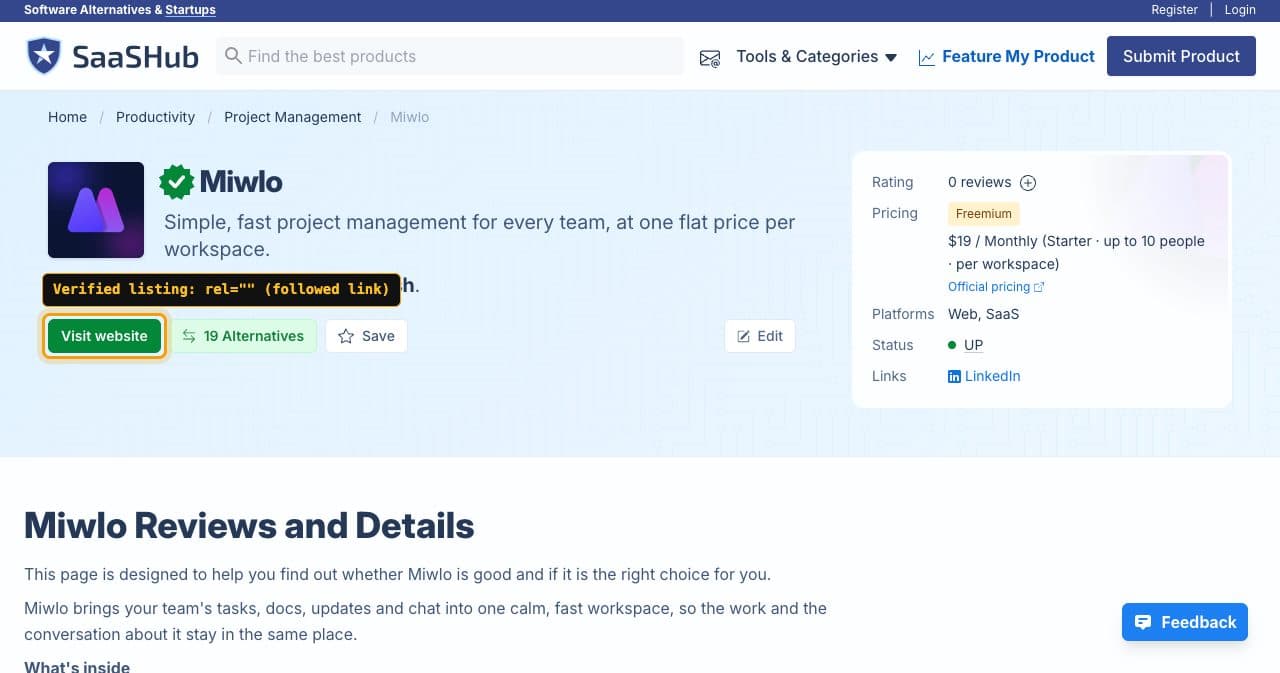The width and height of the screenshot is (1280, 673).
Task: Open the envelope newsletter icon
Action: point(710,58)
